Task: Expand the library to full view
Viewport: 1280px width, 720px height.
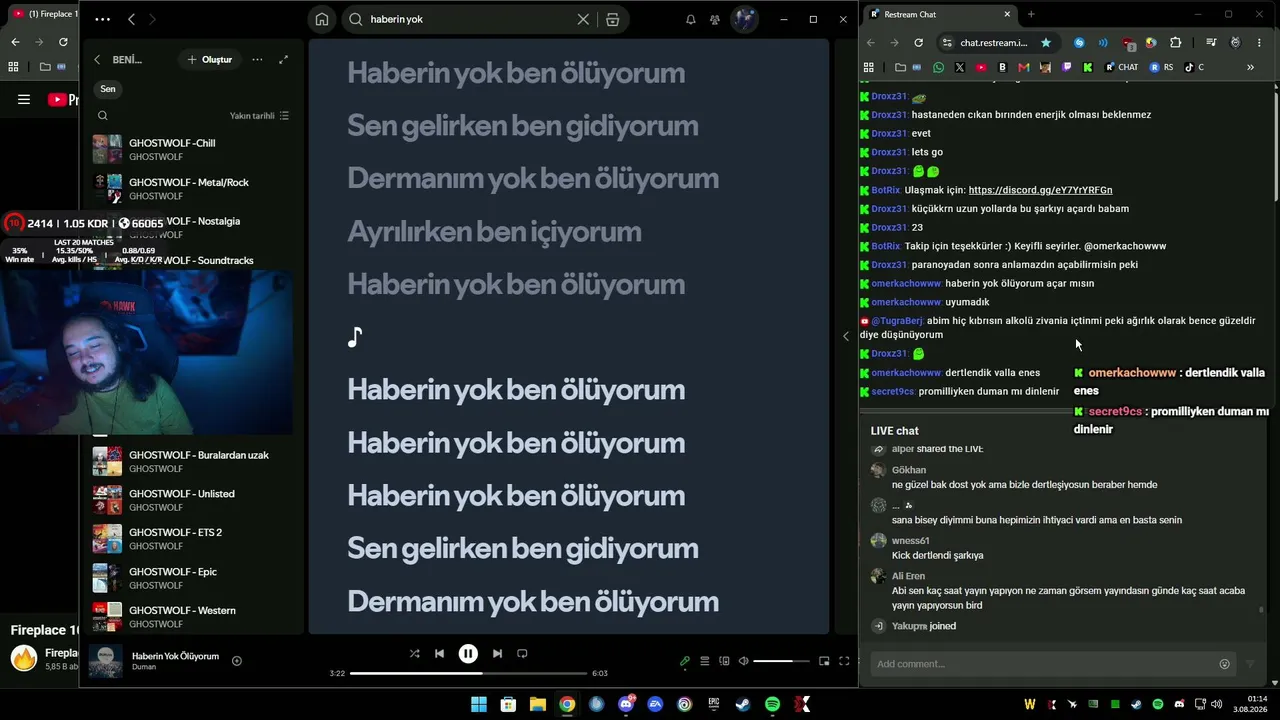Action: (283, 60)
